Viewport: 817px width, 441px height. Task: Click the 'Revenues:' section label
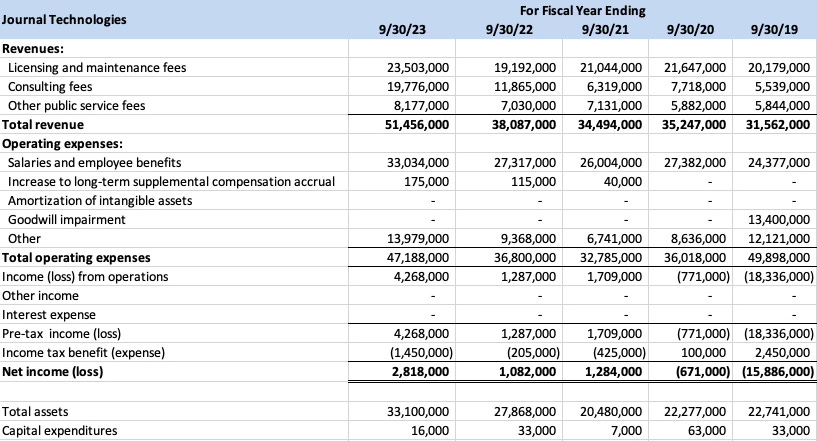[x=33, y=48]
